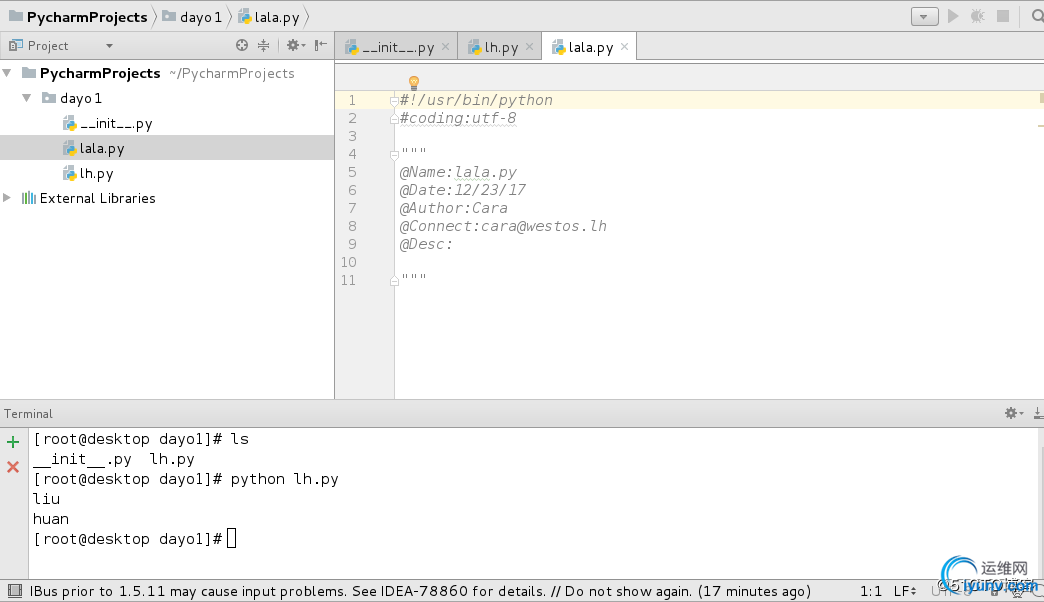This screenshot has width=1044, height=602.
Task: Collapse the dayo1 folder in the tree
Action: point(27,98)
